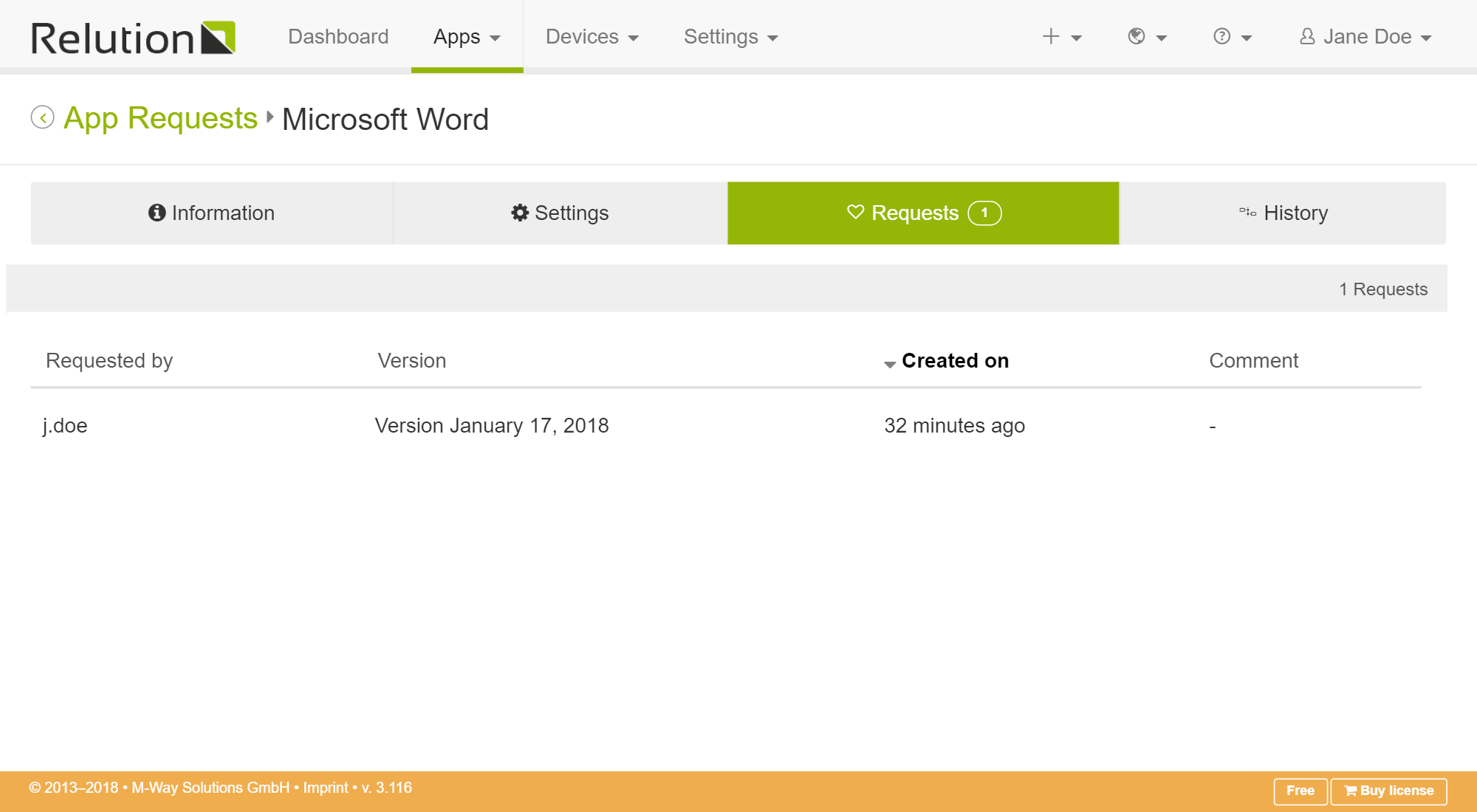This screenshot has width=1477, height=812.
Task: Click the gear icon on the Settings tab
Action: tap(520, 213)
